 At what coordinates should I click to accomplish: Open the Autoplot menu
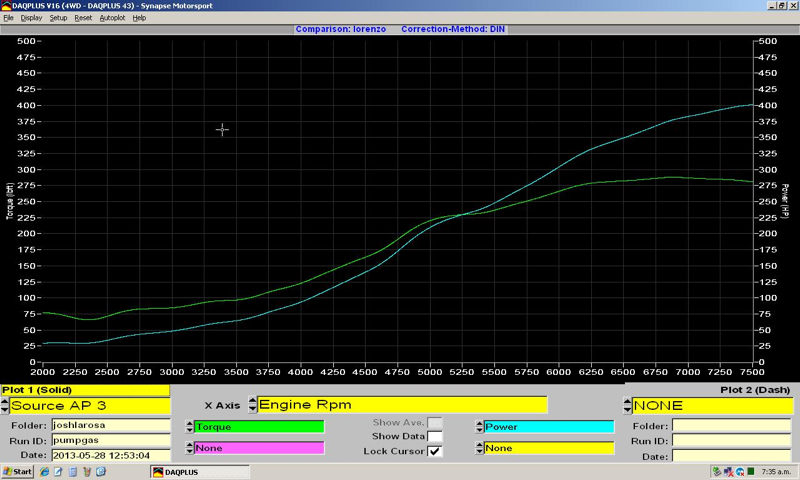111,18
